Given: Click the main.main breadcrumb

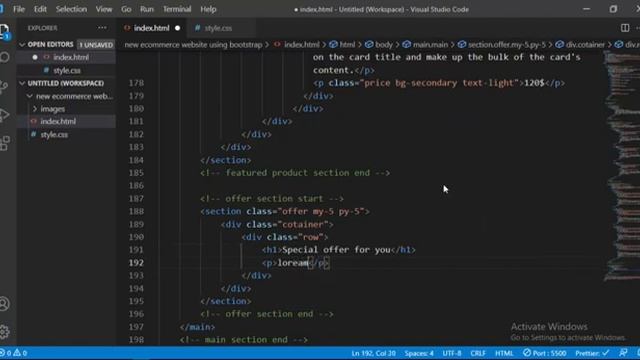Looking at the screenshot, I should 430,45.
